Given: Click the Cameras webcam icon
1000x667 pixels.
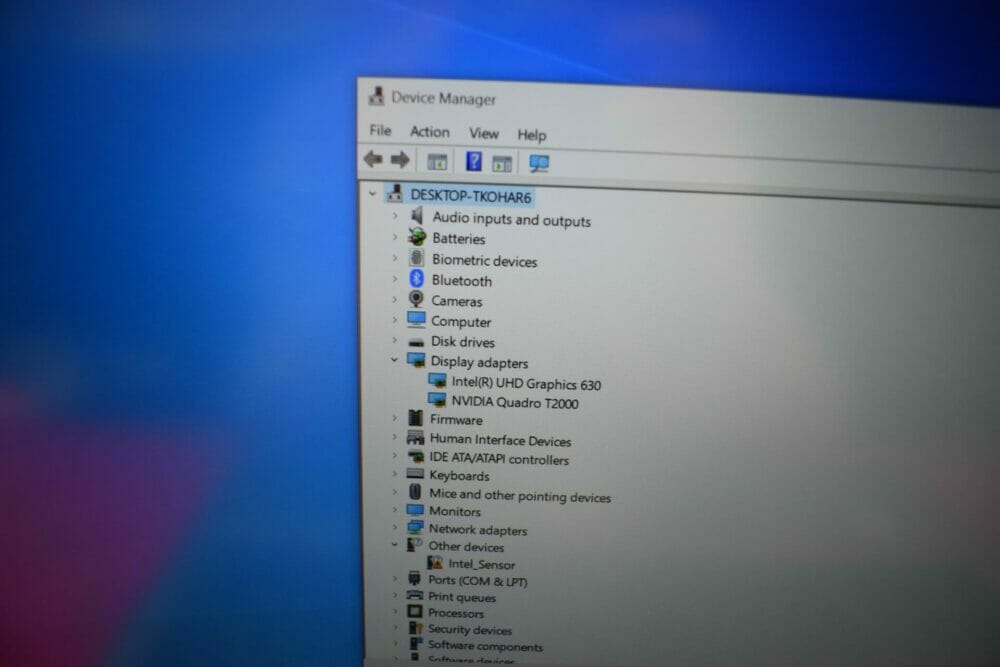Looking at the screenshot, I should point(416,299).
